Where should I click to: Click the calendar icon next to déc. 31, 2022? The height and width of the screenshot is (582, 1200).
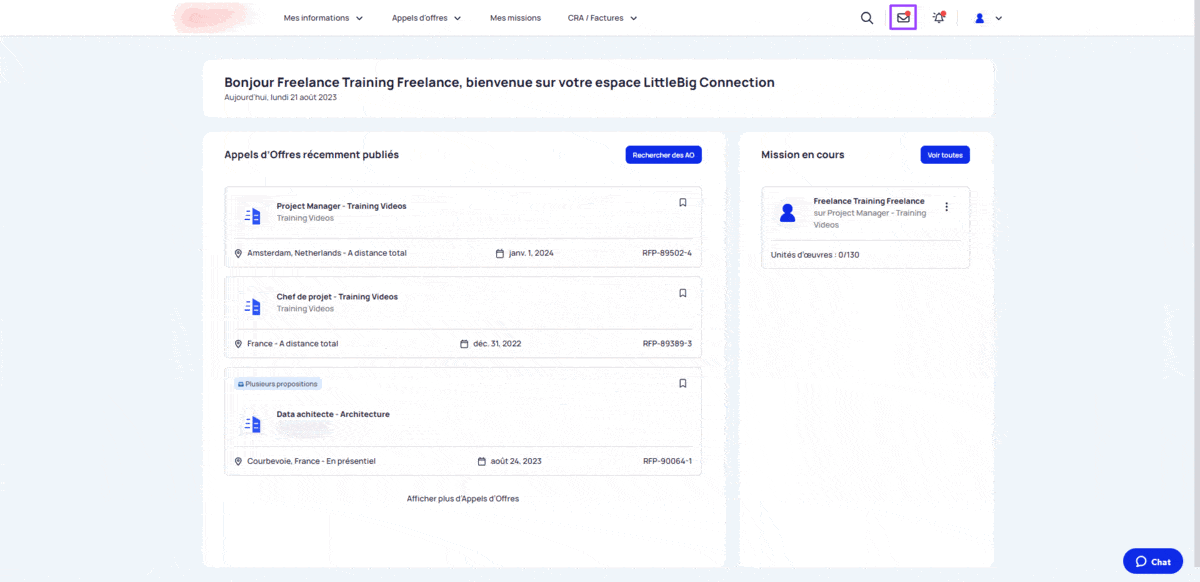[x=464, y=343]
